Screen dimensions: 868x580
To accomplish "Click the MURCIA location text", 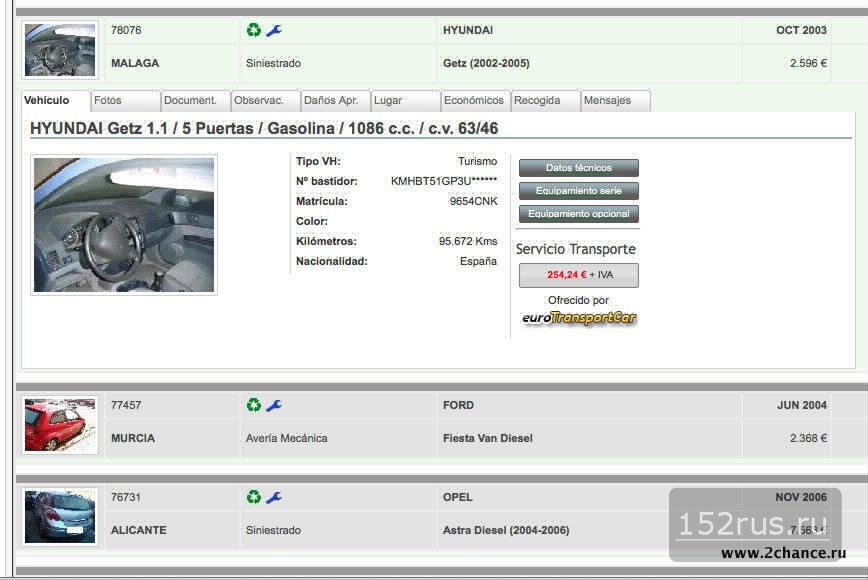I will point(133,438).
